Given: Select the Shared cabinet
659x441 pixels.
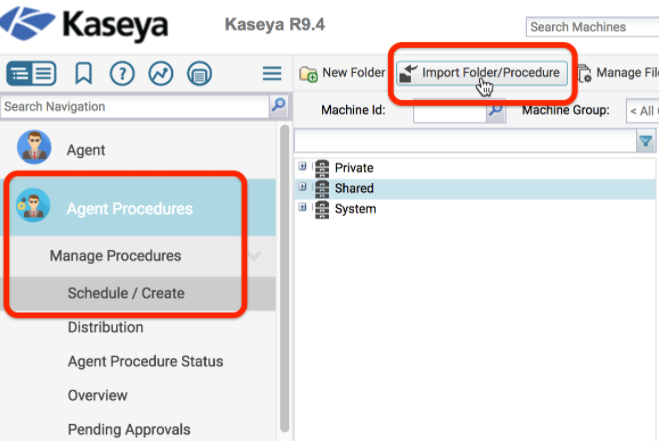Looking at the screenshot, I should coord(354,188).
